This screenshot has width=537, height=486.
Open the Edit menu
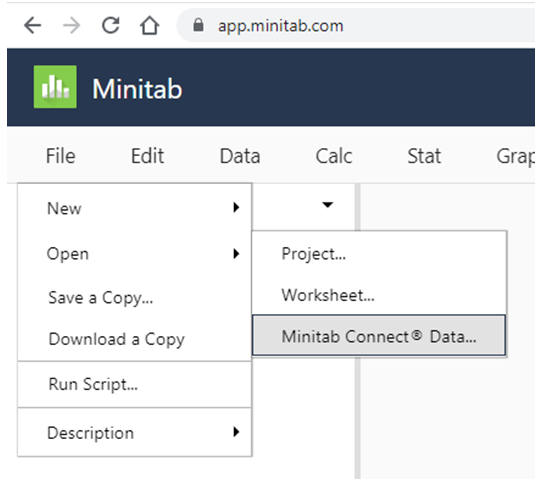click(148, 156)
